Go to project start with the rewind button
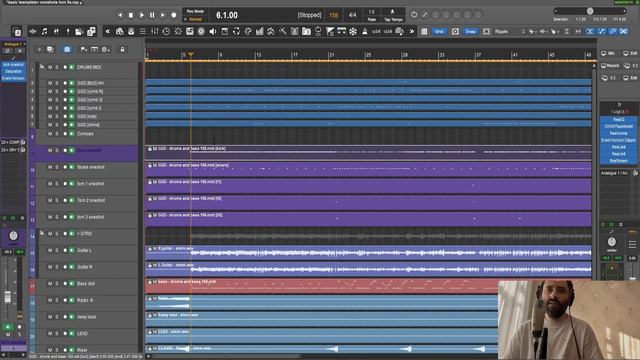Viewport: 640px width, 360px height. point(120,15)
